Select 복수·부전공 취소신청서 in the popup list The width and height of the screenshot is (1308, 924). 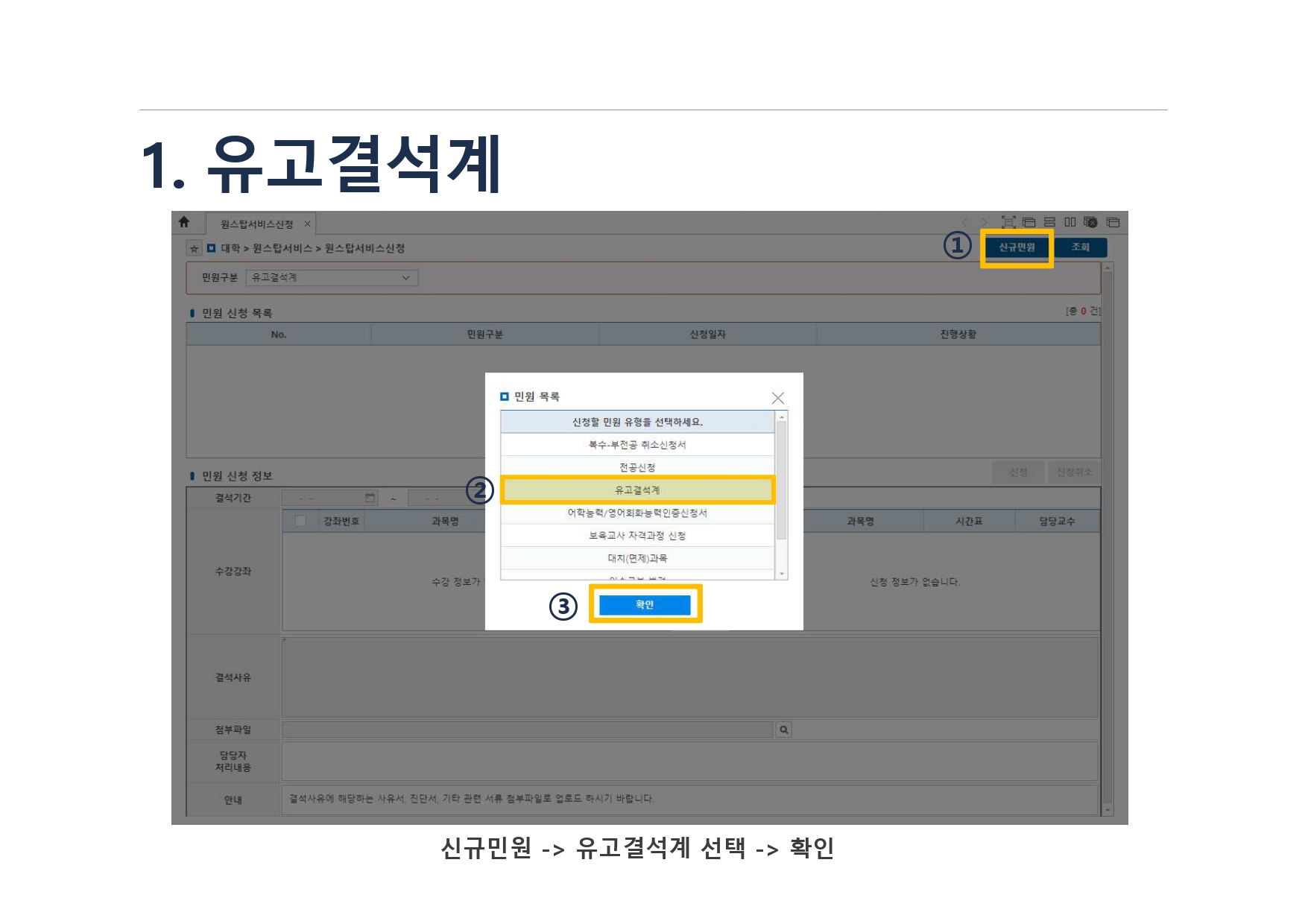[638, 445]
